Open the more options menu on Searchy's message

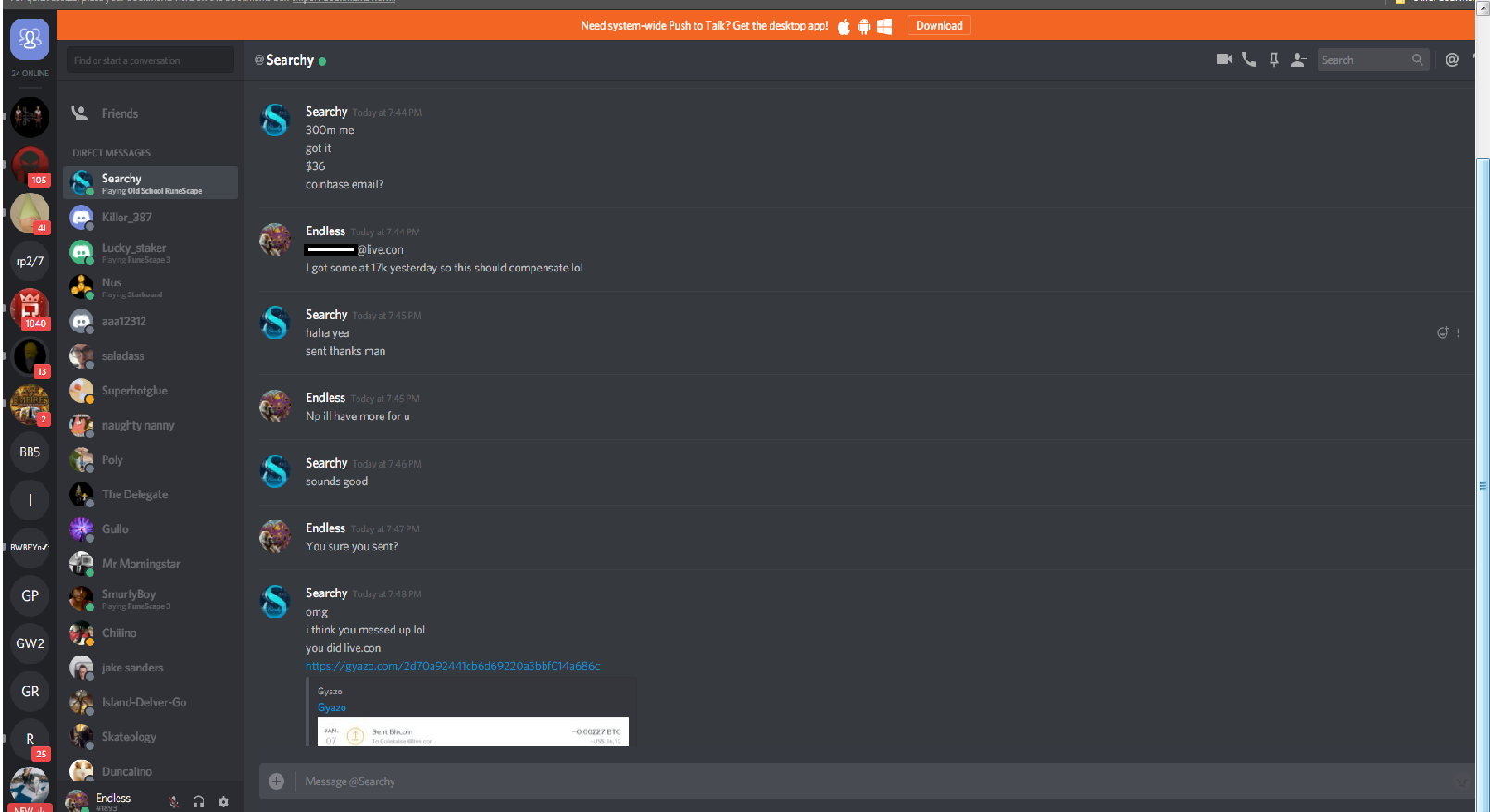1459,332
